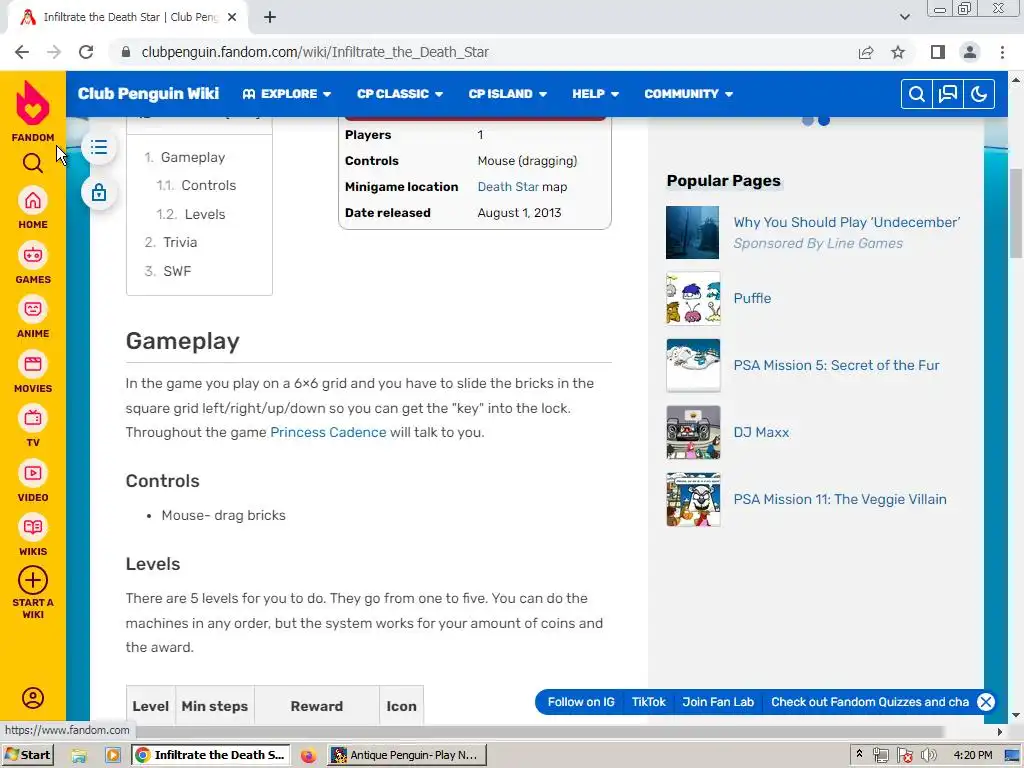This screenshot has height=768, width=1024.
Task: Open the DJ Maxx page link
Action: pos(761,432)
